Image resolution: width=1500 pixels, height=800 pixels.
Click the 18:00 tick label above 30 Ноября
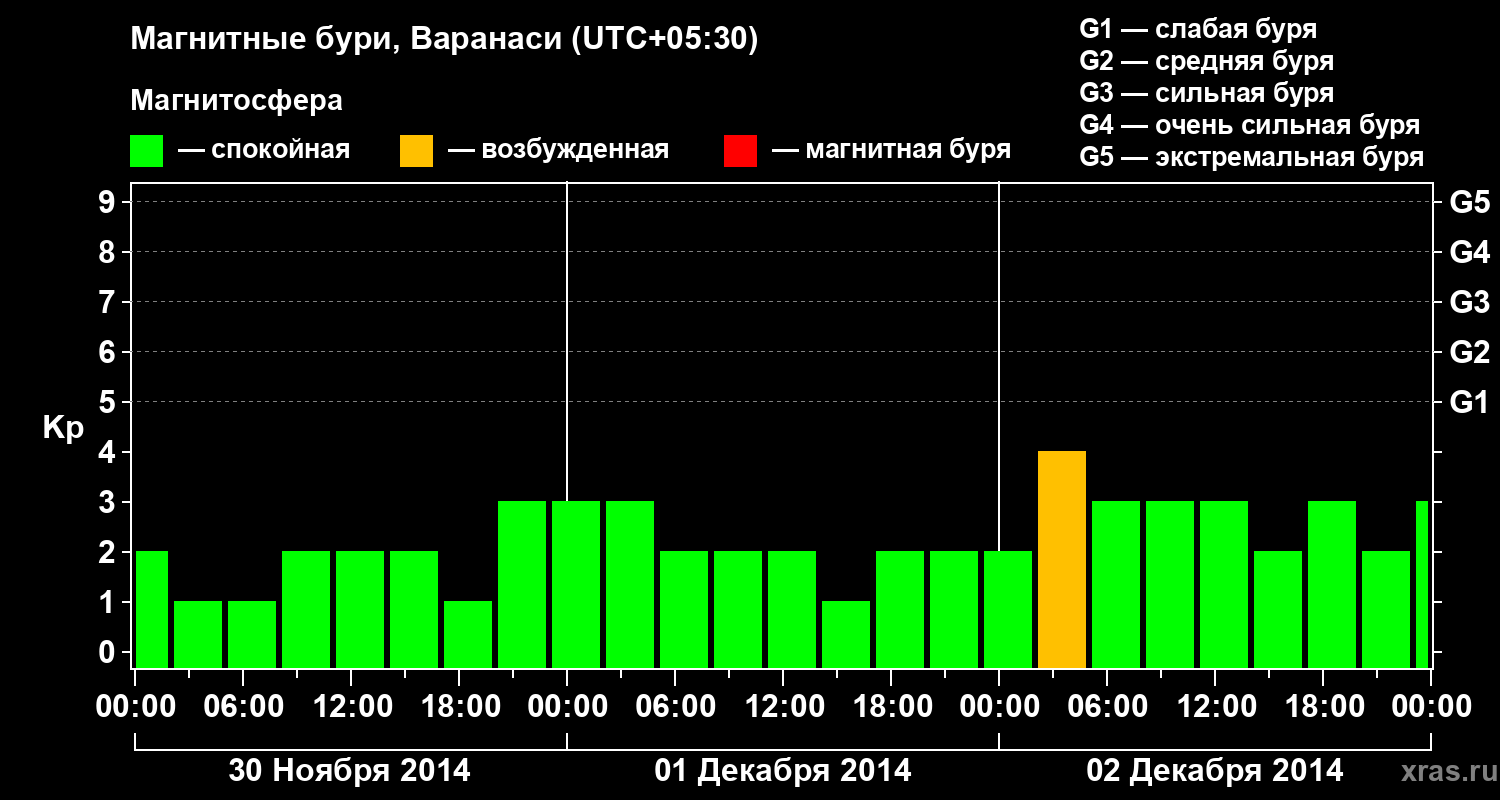(459, 706)
